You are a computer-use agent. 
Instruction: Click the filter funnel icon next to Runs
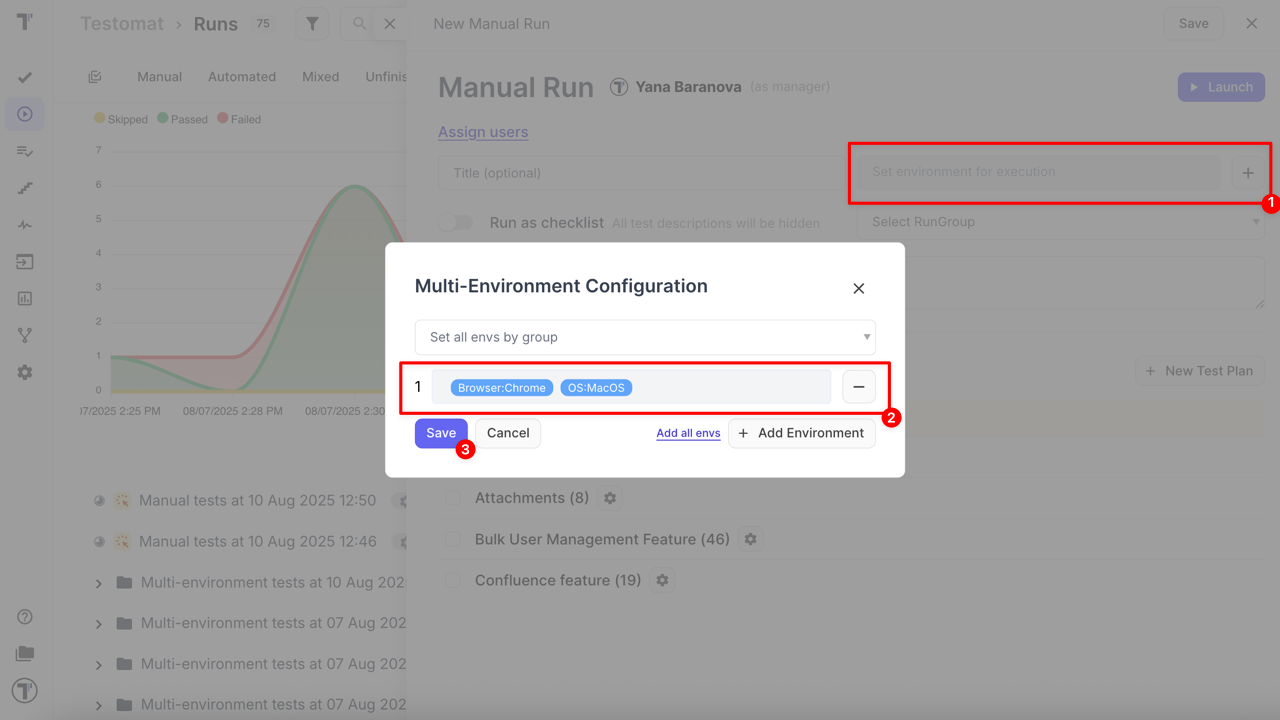tap(312, 24)
